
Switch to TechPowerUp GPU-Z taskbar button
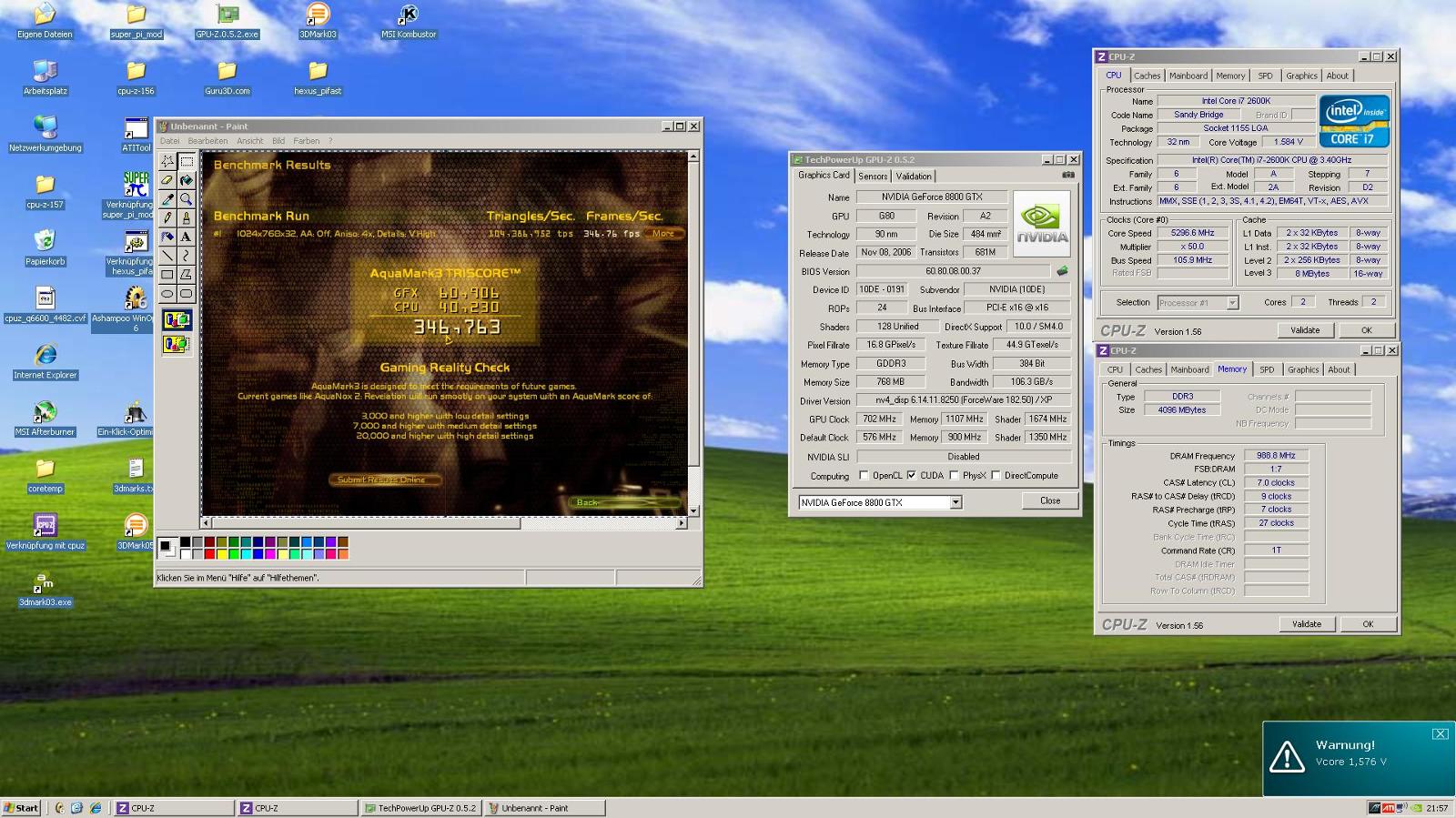tap(420, 808)
